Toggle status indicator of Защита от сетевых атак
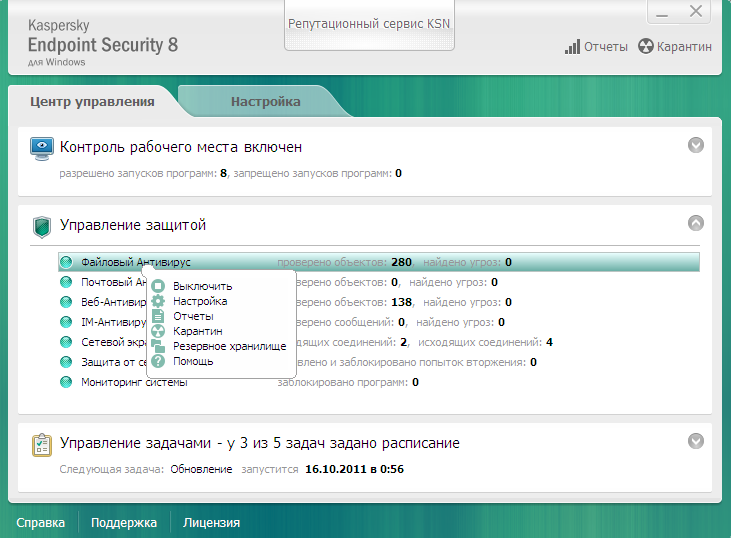 pos(66,362)
